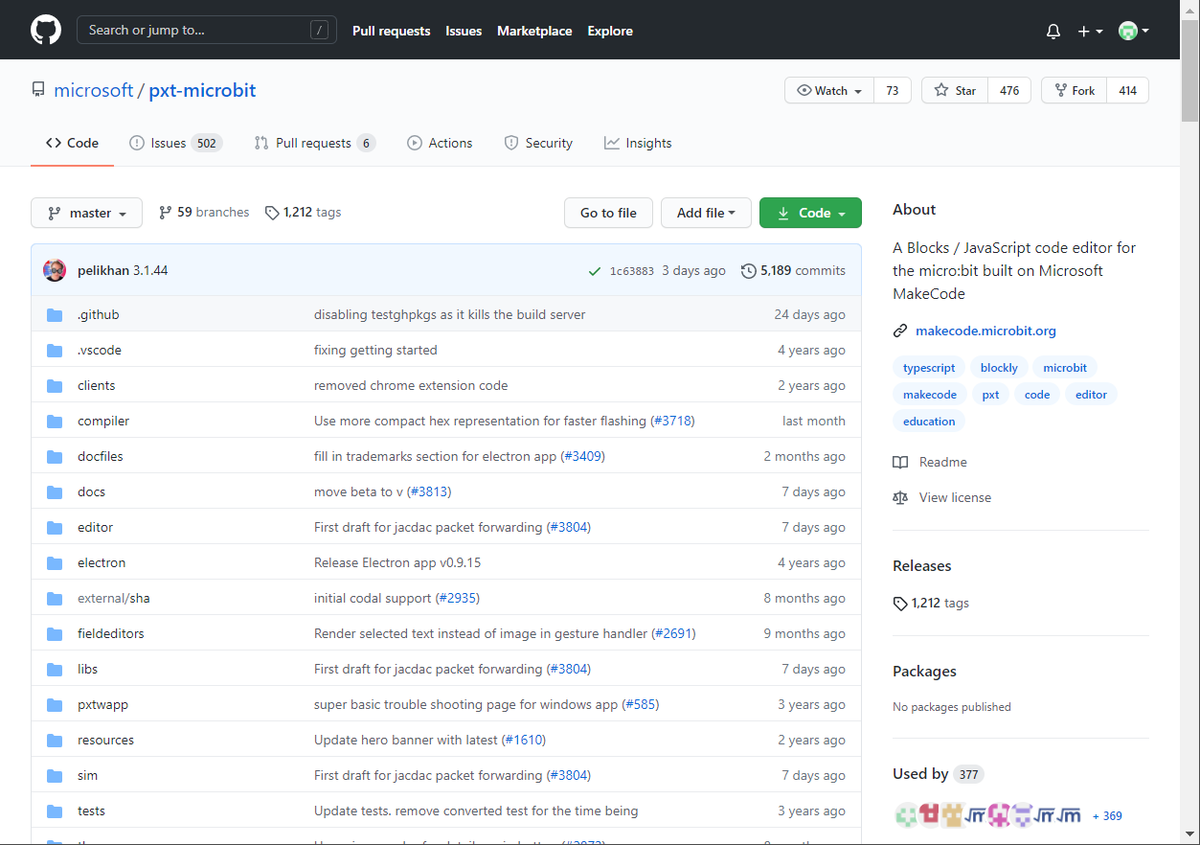Switch to the Actions tab

pyautogui.click(x=440, y=143)
